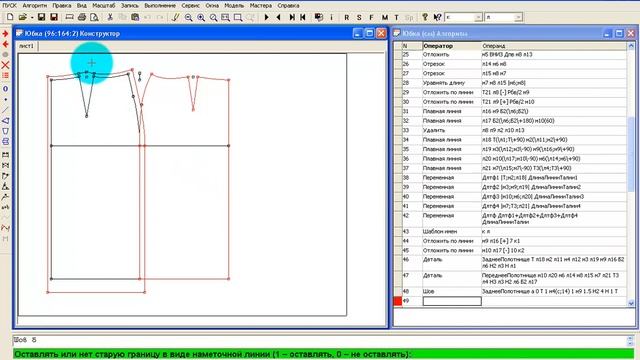Click the skip-to-start arrow icon
This screenshot has height=360, width=640.
(x=303, y=17)
